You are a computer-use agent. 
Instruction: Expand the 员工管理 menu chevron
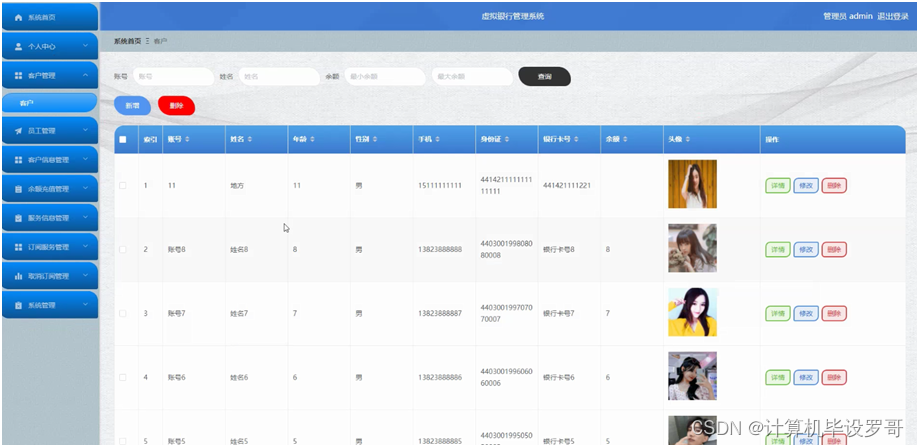pyautogui.click(x=86, y=131)
